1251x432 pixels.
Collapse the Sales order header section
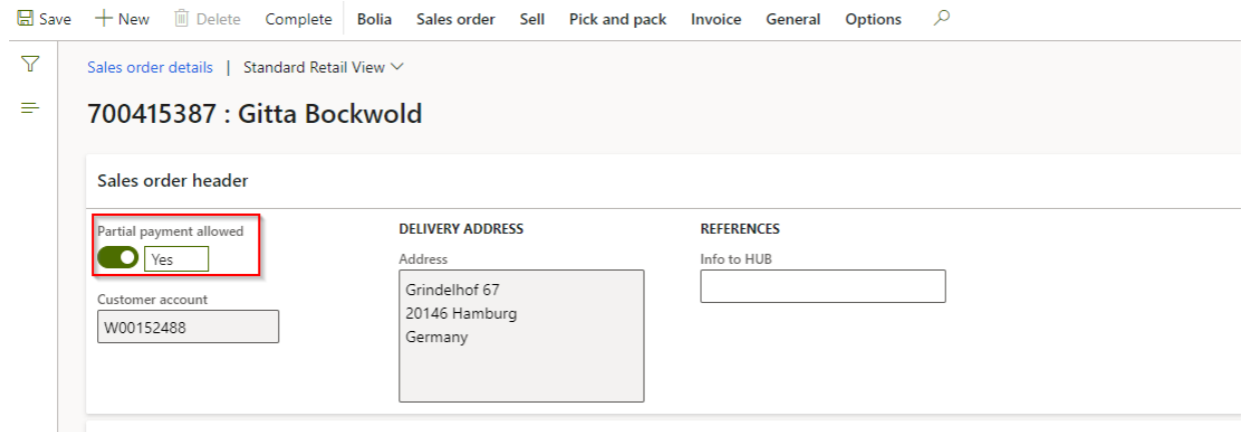pyautogui.click(x=173, y=181)
